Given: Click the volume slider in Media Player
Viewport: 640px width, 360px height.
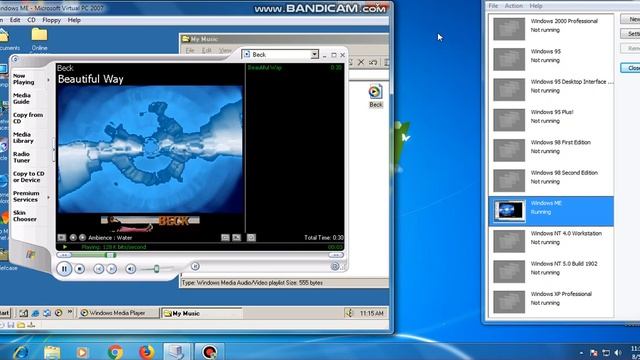Looking at the screenshot, I should tap(156, 269).
